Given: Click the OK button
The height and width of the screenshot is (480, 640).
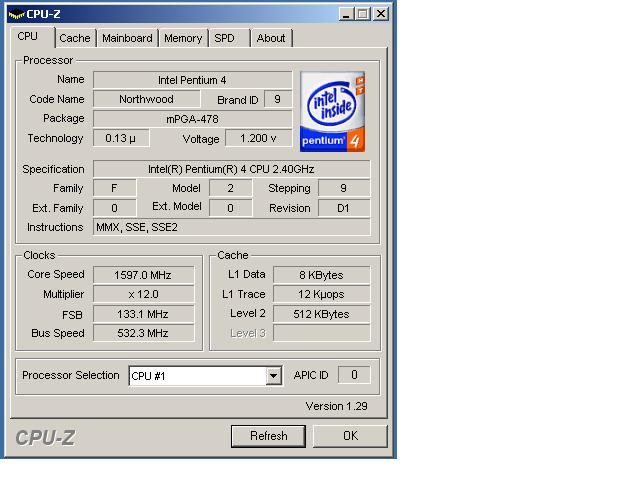Looking at the screenshot, I should click(350, 436).
